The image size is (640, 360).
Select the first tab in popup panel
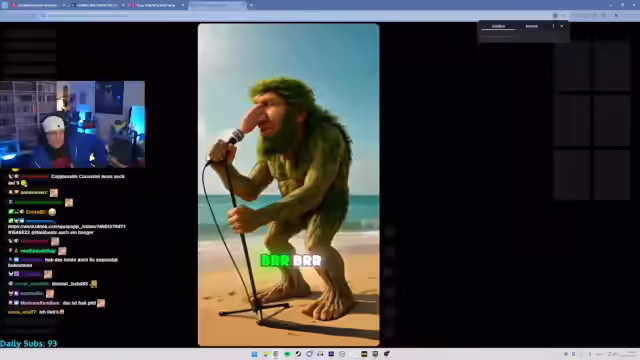click(498, 26)
